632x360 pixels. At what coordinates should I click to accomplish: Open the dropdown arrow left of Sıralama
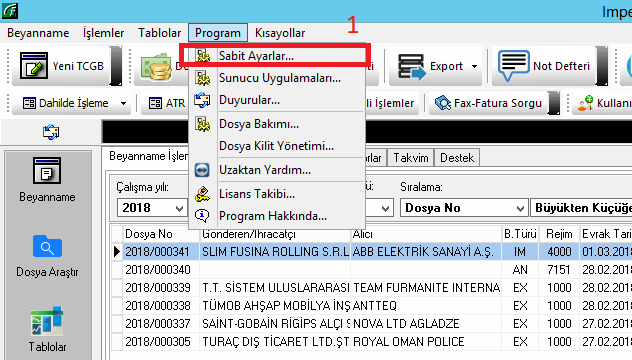(x=385, y=208)
